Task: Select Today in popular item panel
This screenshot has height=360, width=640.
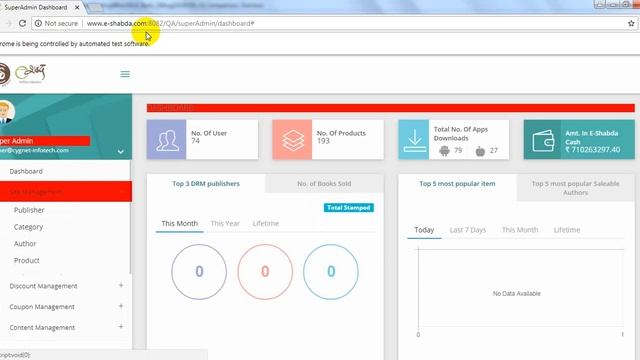Action: 424,230
